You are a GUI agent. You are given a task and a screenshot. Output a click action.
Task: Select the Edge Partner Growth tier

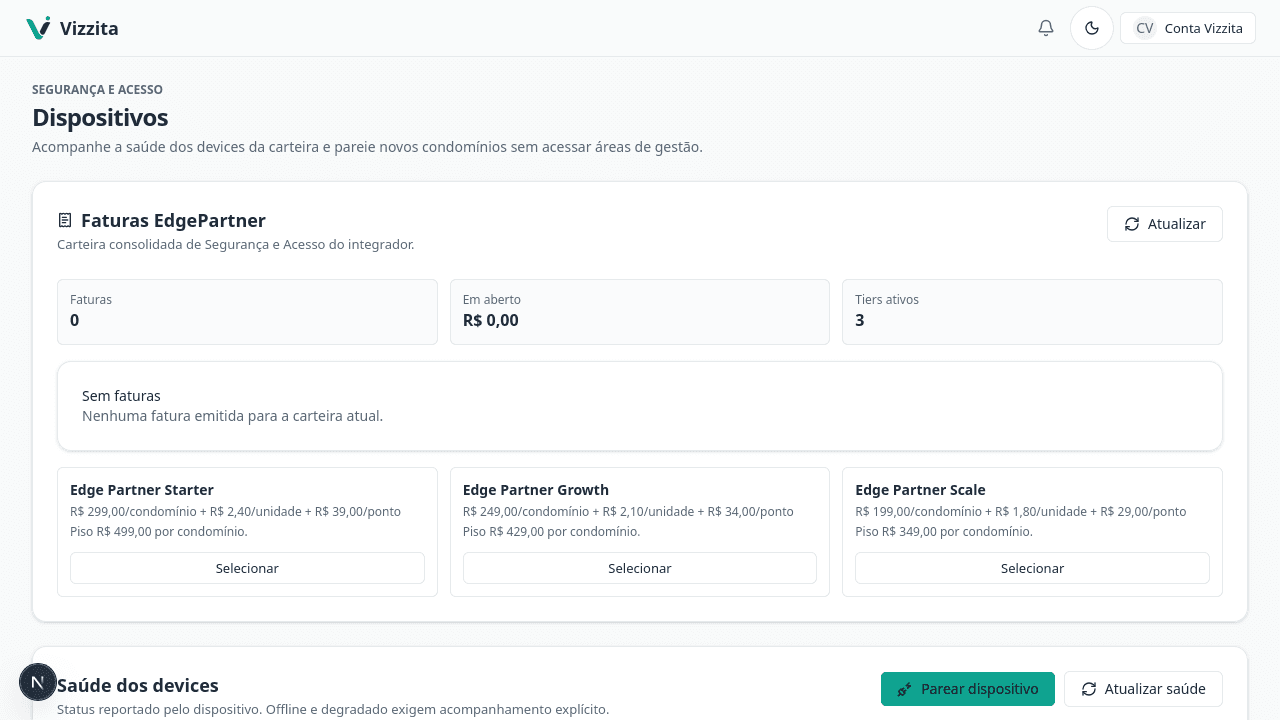tap(640, 568)
